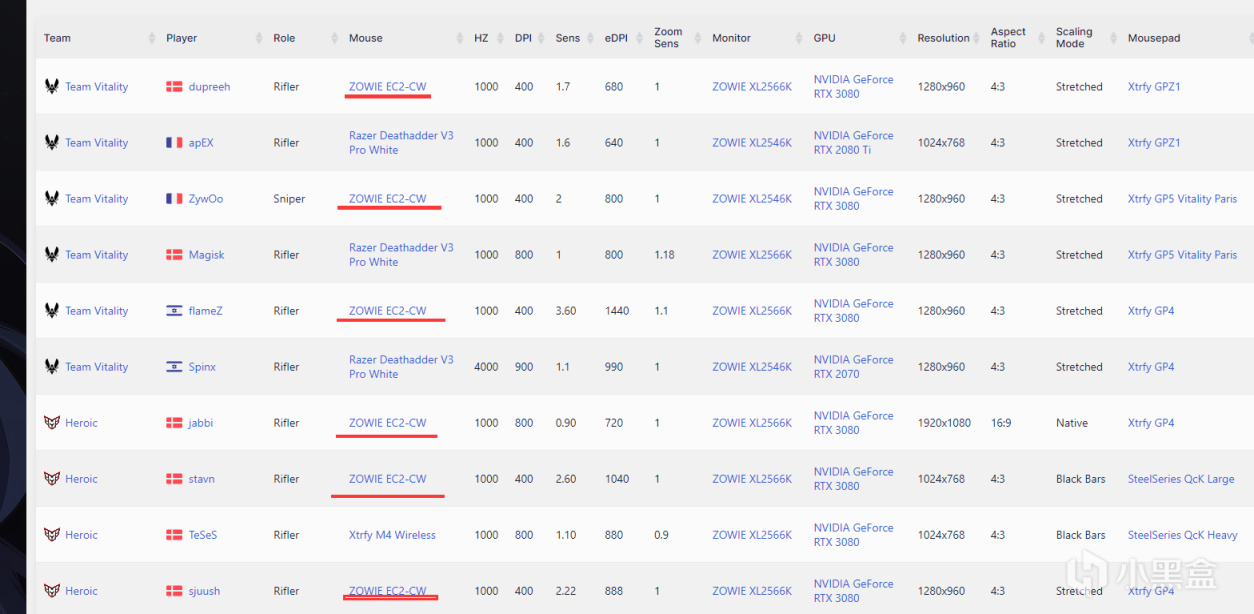Click Heroic logo in jabbi row
This screenshot has width=1254, height=614.
click(52, 423)
